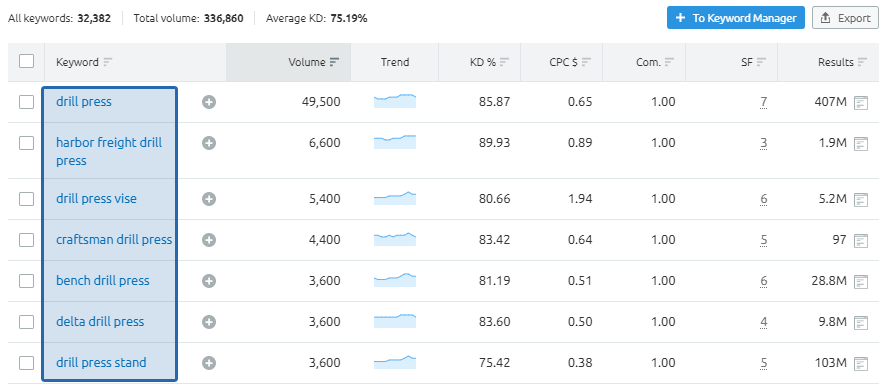887x388 pixels.
Task: Open the 'craftsman drill press' keyword link
Action: 114,240
